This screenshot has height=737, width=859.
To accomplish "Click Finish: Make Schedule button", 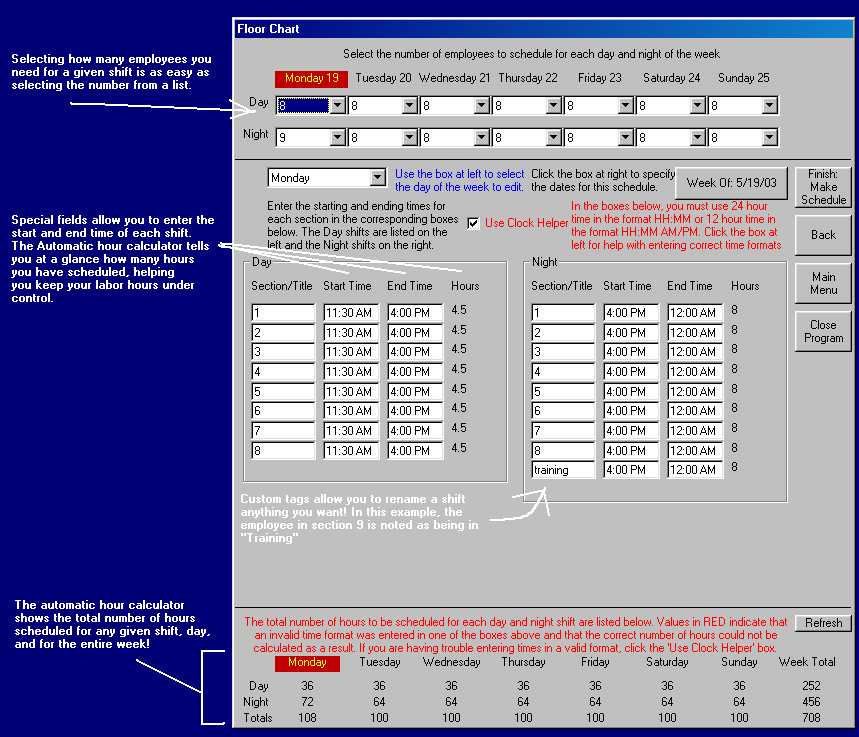I will pos(823,187).
